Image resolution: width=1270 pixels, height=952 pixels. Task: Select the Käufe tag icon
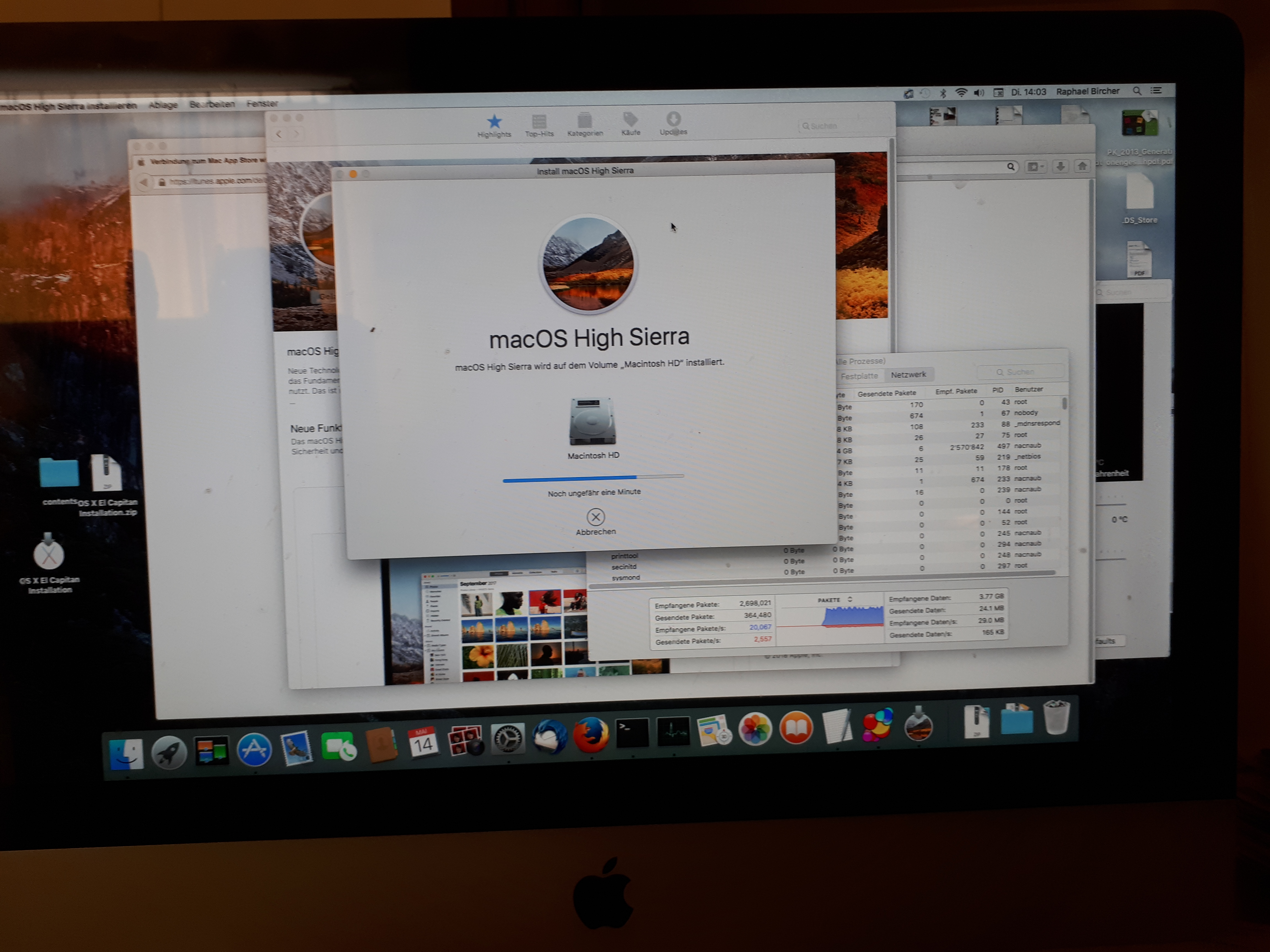(630, 119)
